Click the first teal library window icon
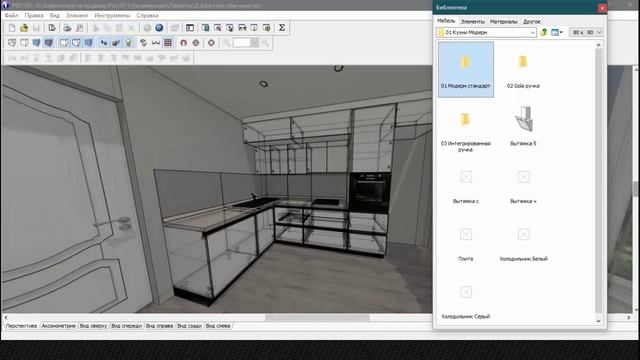Image resolution: width=640 pixels, height=360 pixels. (205, 28)
